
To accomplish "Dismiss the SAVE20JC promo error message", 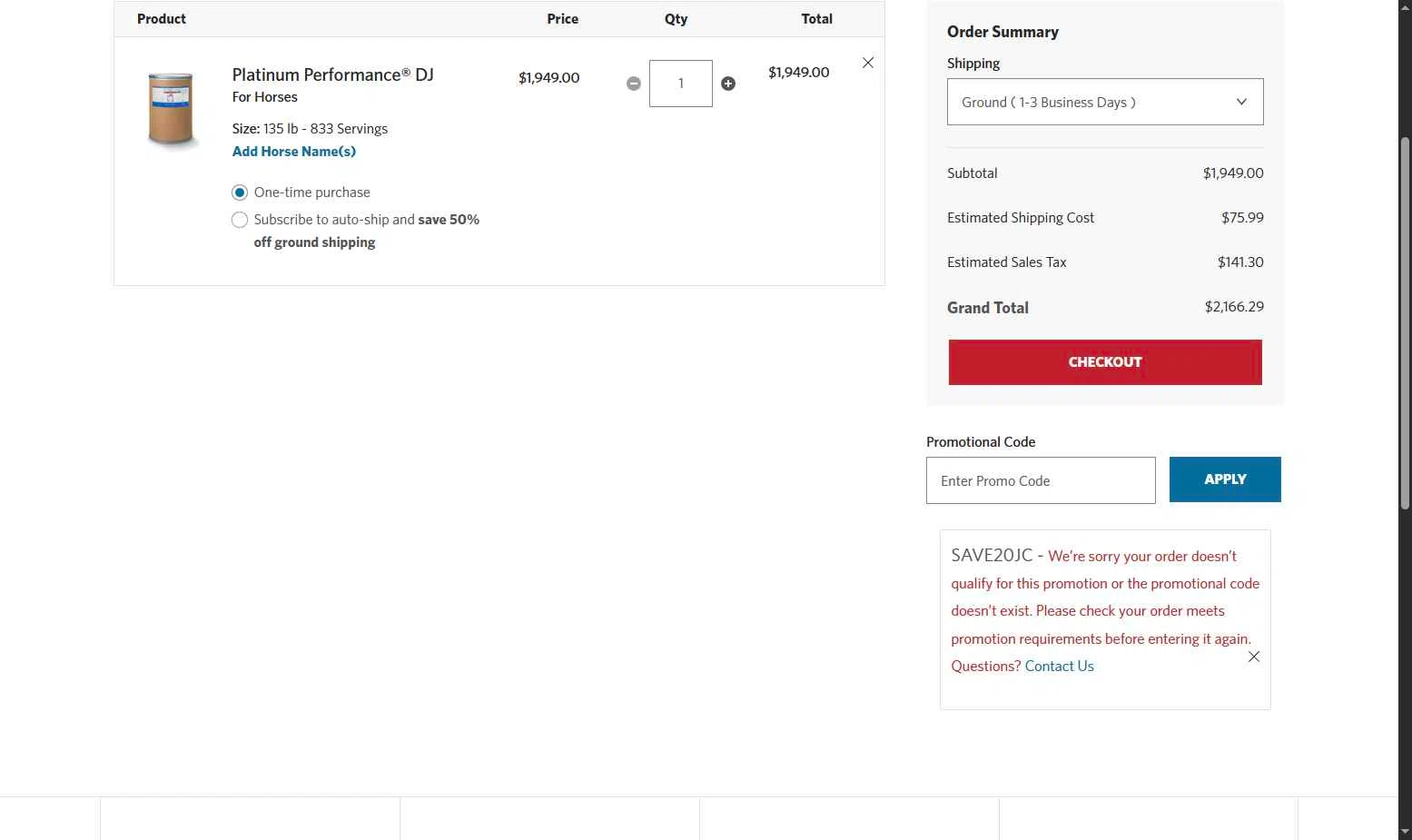I will (1254, 657).
